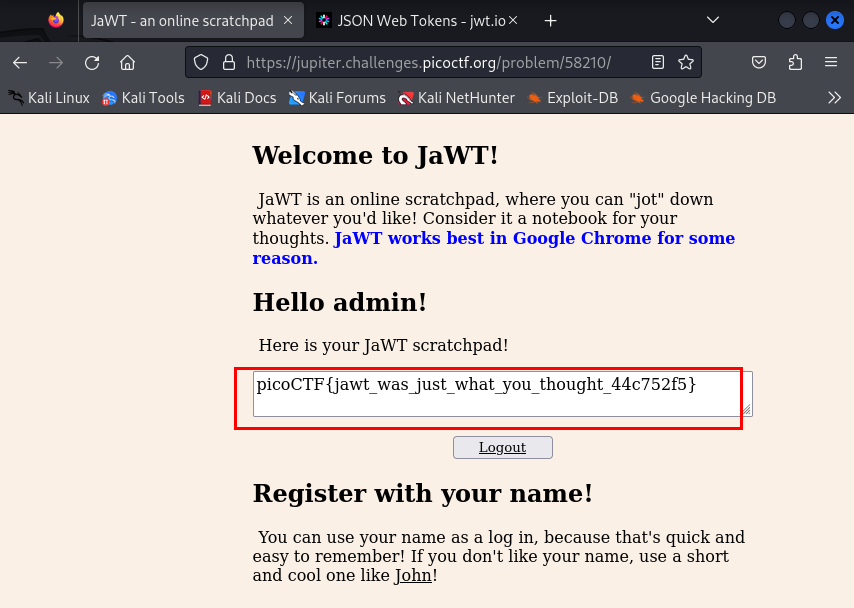854x608 pixels.
Task: Close the browser window with blue X
Action: [x=834, y=21]
